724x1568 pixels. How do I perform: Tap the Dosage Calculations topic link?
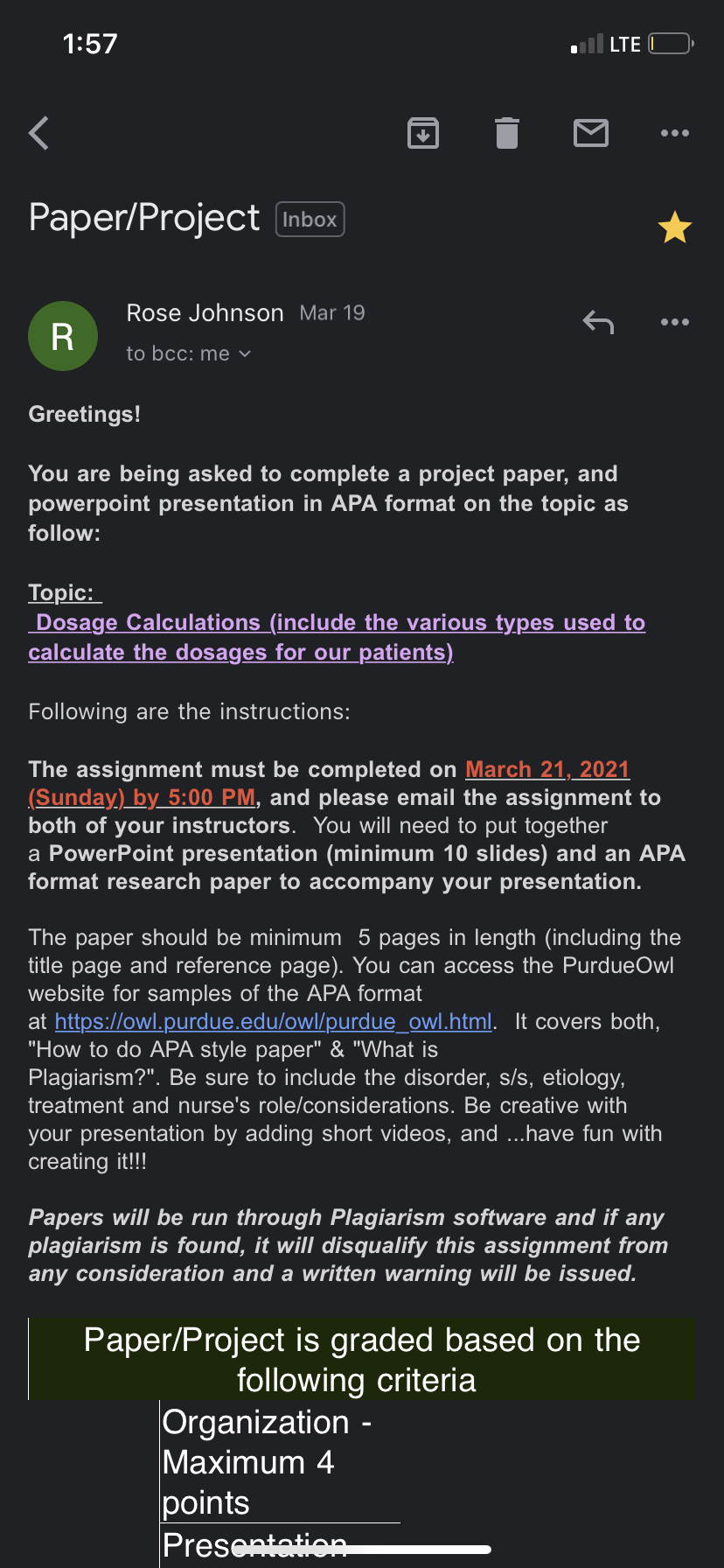[x=337, y=637]
